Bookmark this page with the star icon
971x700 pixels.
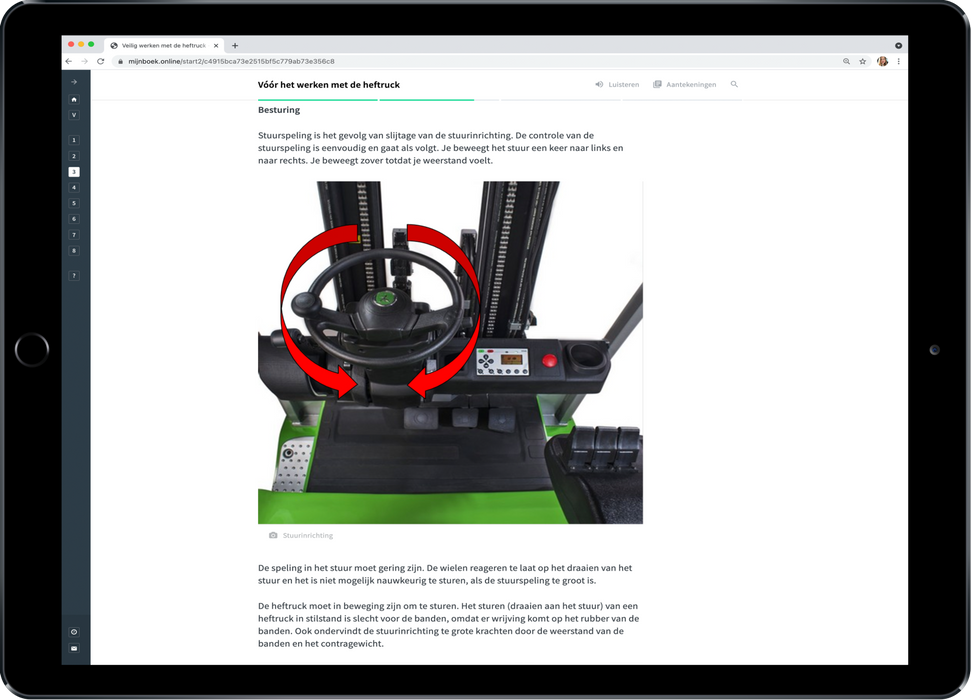863,61
